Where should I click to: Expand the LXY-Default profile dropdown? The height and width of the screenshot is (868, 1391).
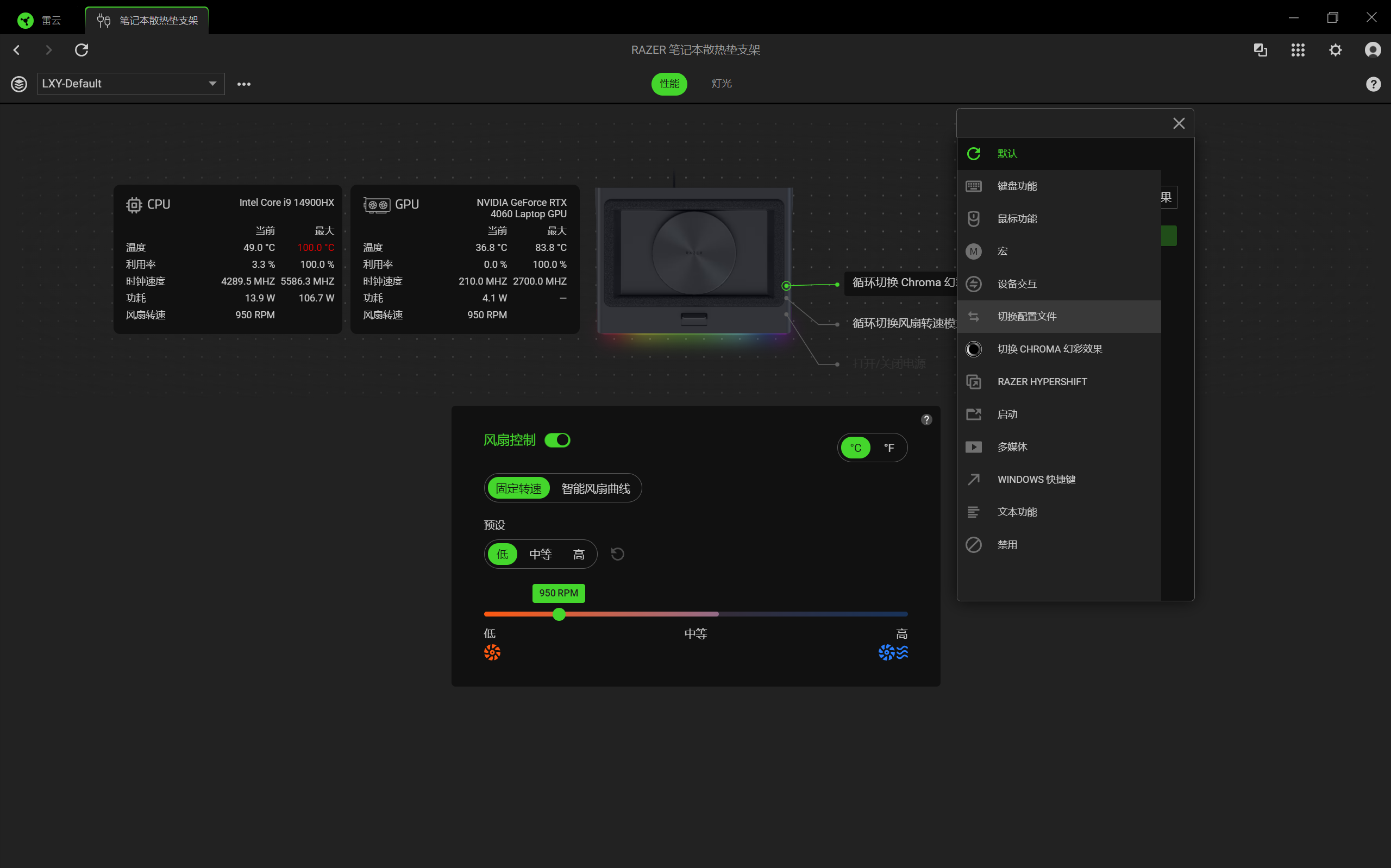(x=212, y=84)
